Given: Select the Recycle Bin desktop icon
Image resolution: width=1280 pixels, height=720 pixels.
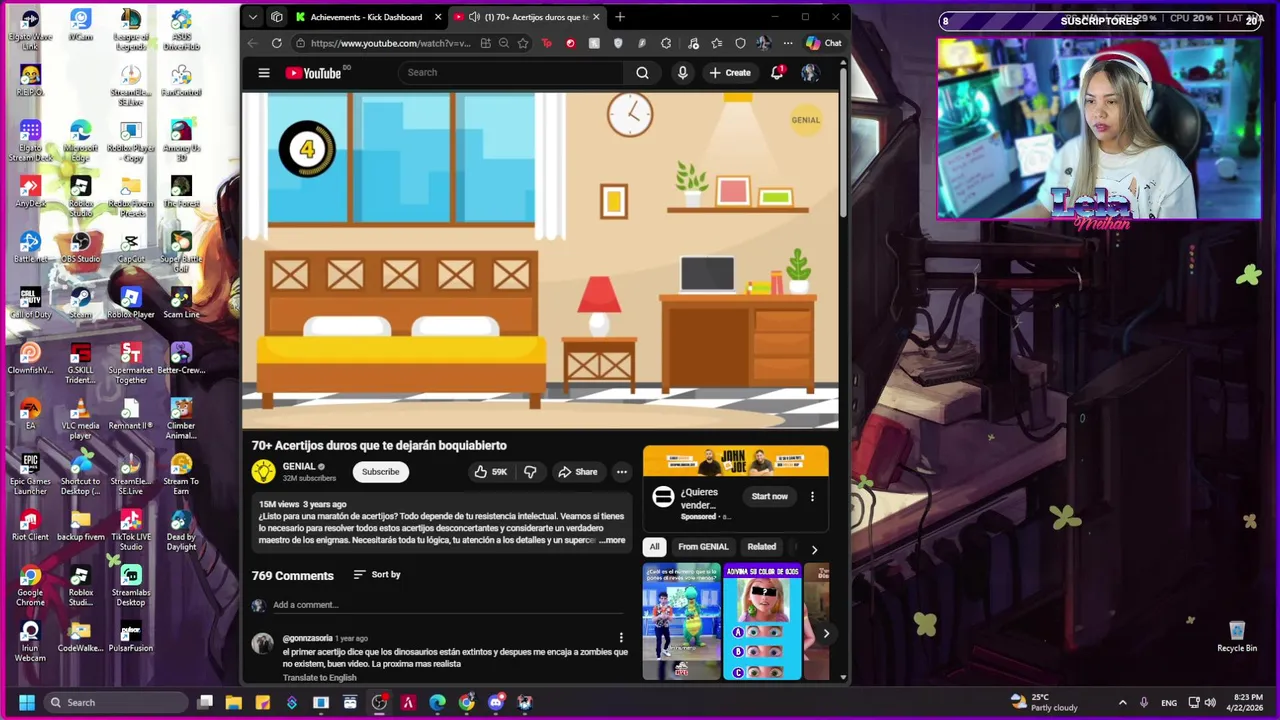Looking at the screenshot, I should click(1237, 636).
